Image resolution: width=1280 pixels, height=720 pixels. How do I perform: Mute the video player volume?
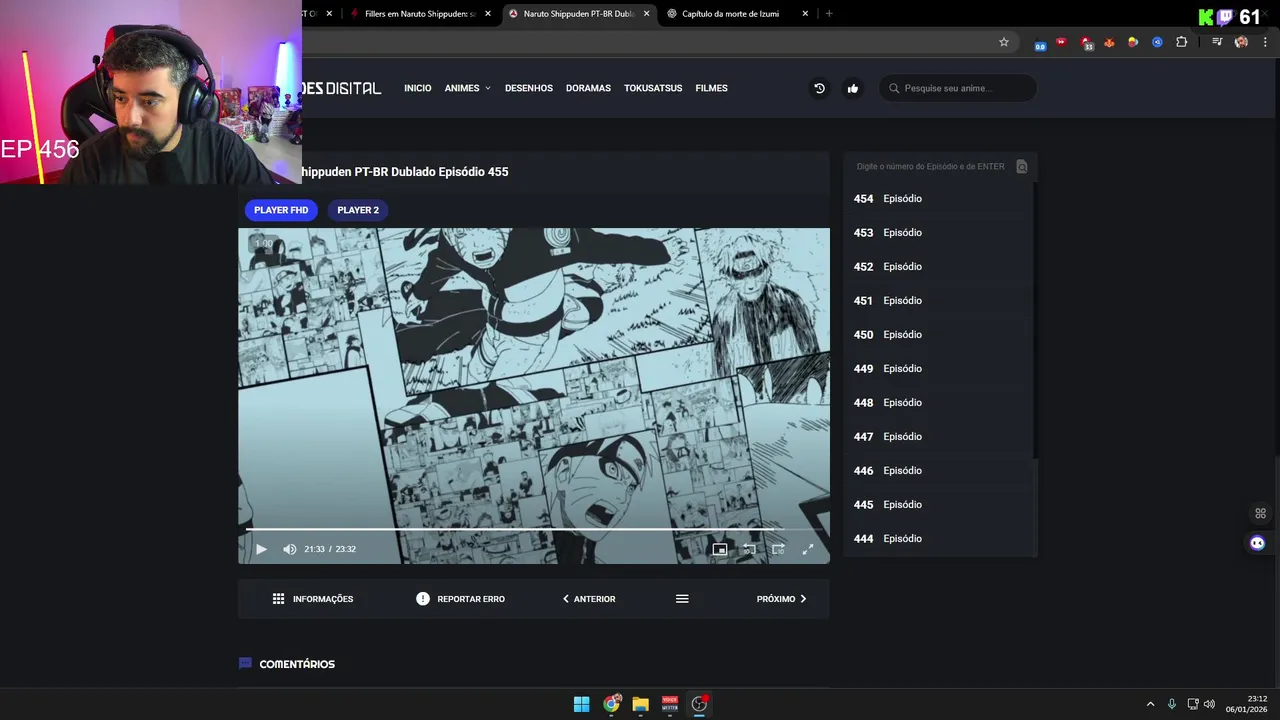pos(289,549)
